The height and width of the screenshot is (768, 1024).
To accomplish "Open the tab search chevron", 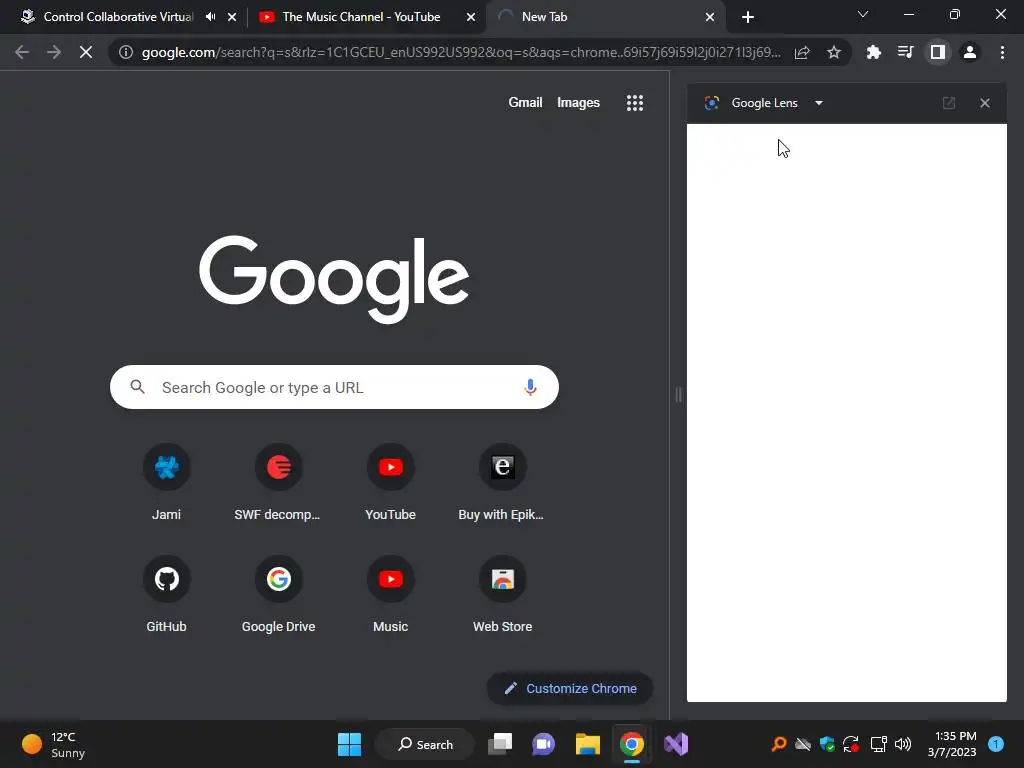I will pyautogui.click(x=863, y=14).
